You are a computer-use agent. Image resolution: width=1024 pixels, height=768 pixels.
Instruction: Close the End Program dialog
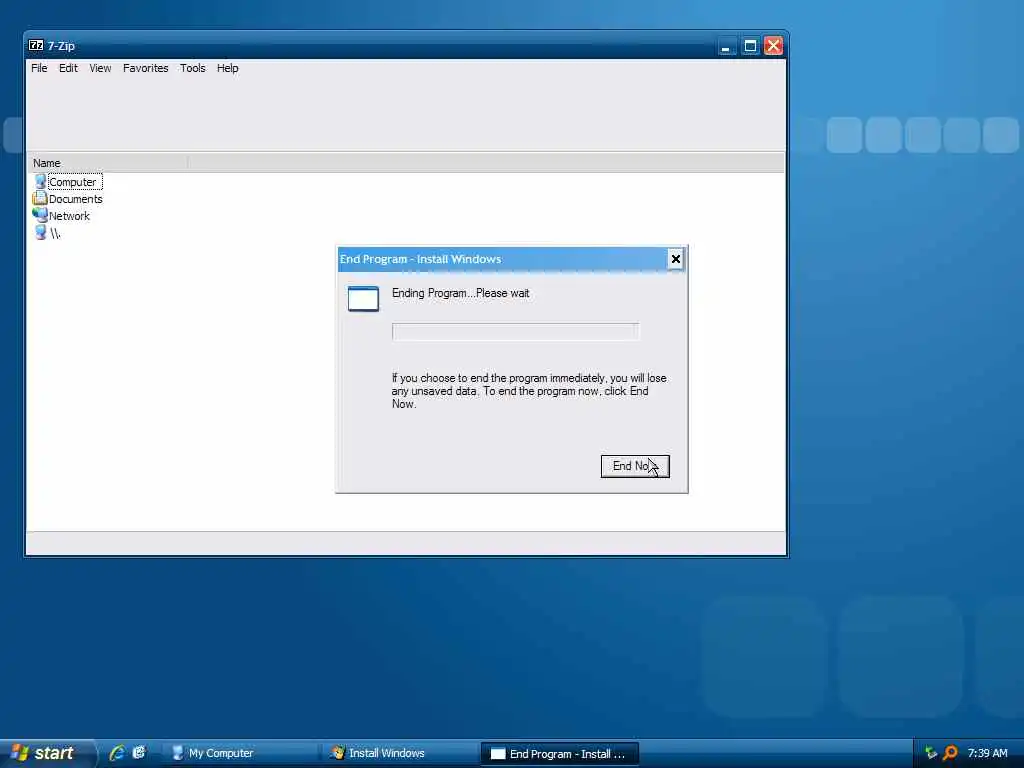[675, 259]
